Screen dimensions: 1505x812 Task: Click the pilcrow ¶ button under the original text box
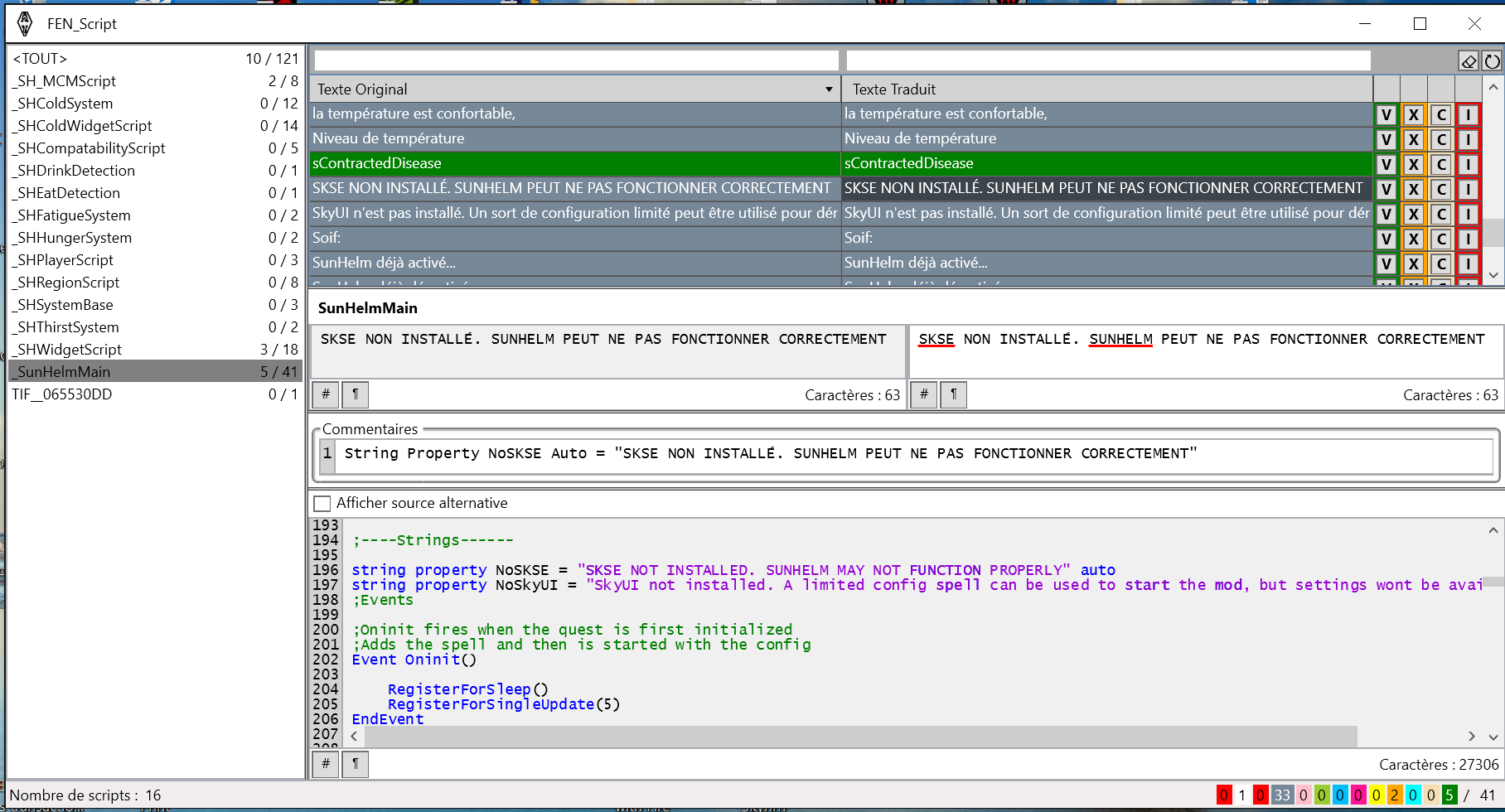(x=356, y=394)
